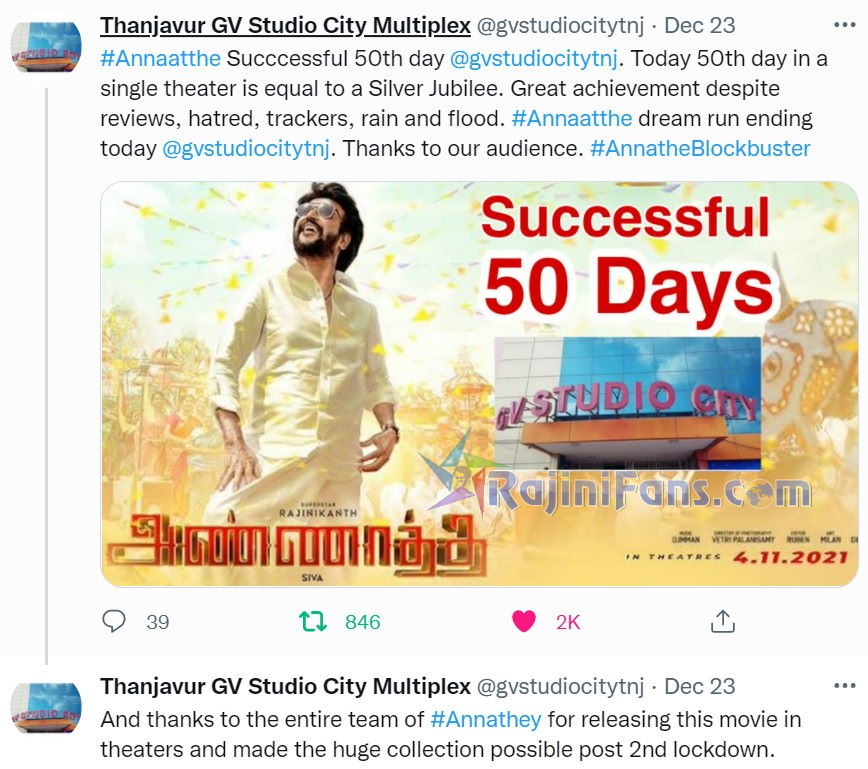Open second tweet's profile avatar

click(x=46, y=708)
